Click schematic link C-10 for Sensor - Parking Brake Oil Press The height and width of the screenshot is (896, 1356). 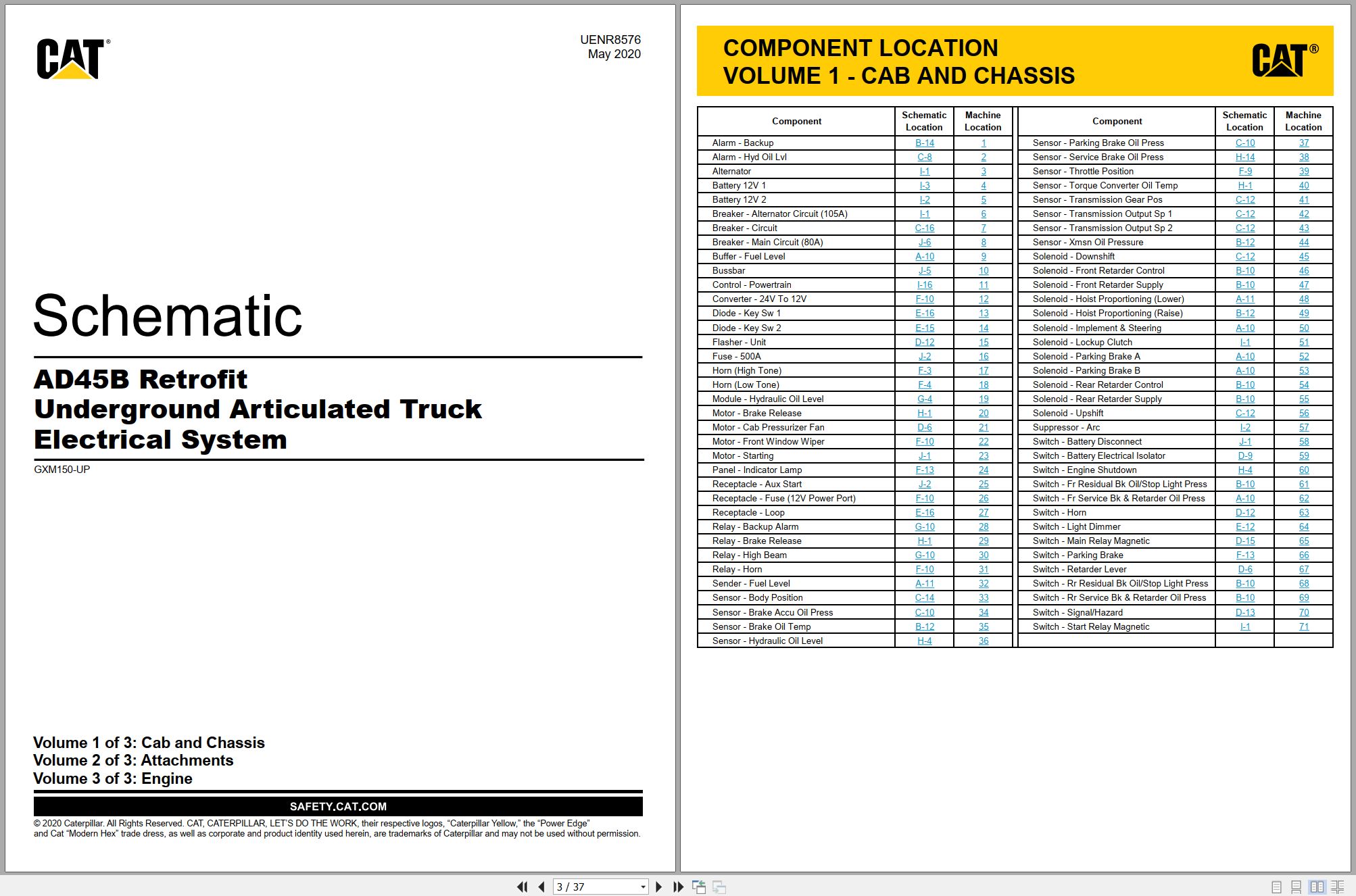pos(1244,143)
